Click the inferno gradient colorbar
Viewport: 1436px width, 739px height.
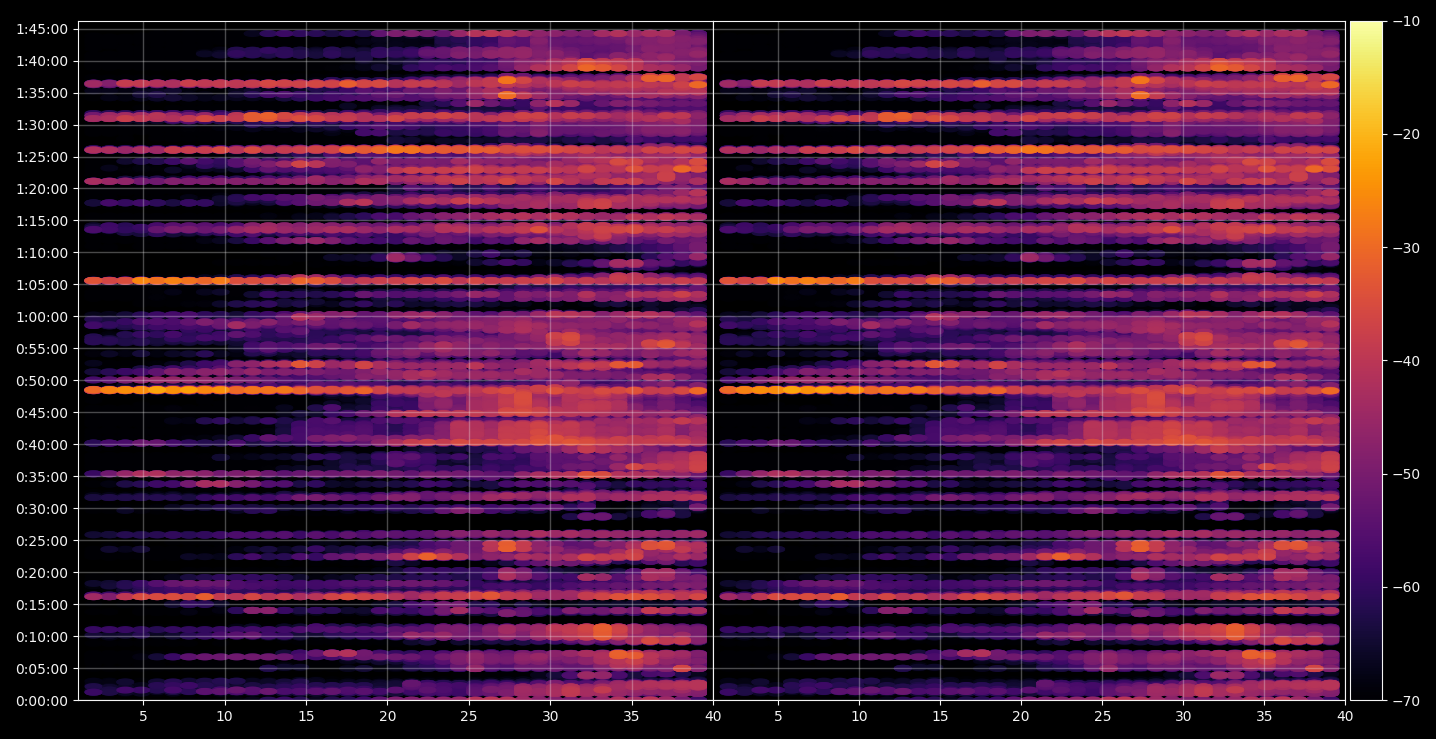1367,361
